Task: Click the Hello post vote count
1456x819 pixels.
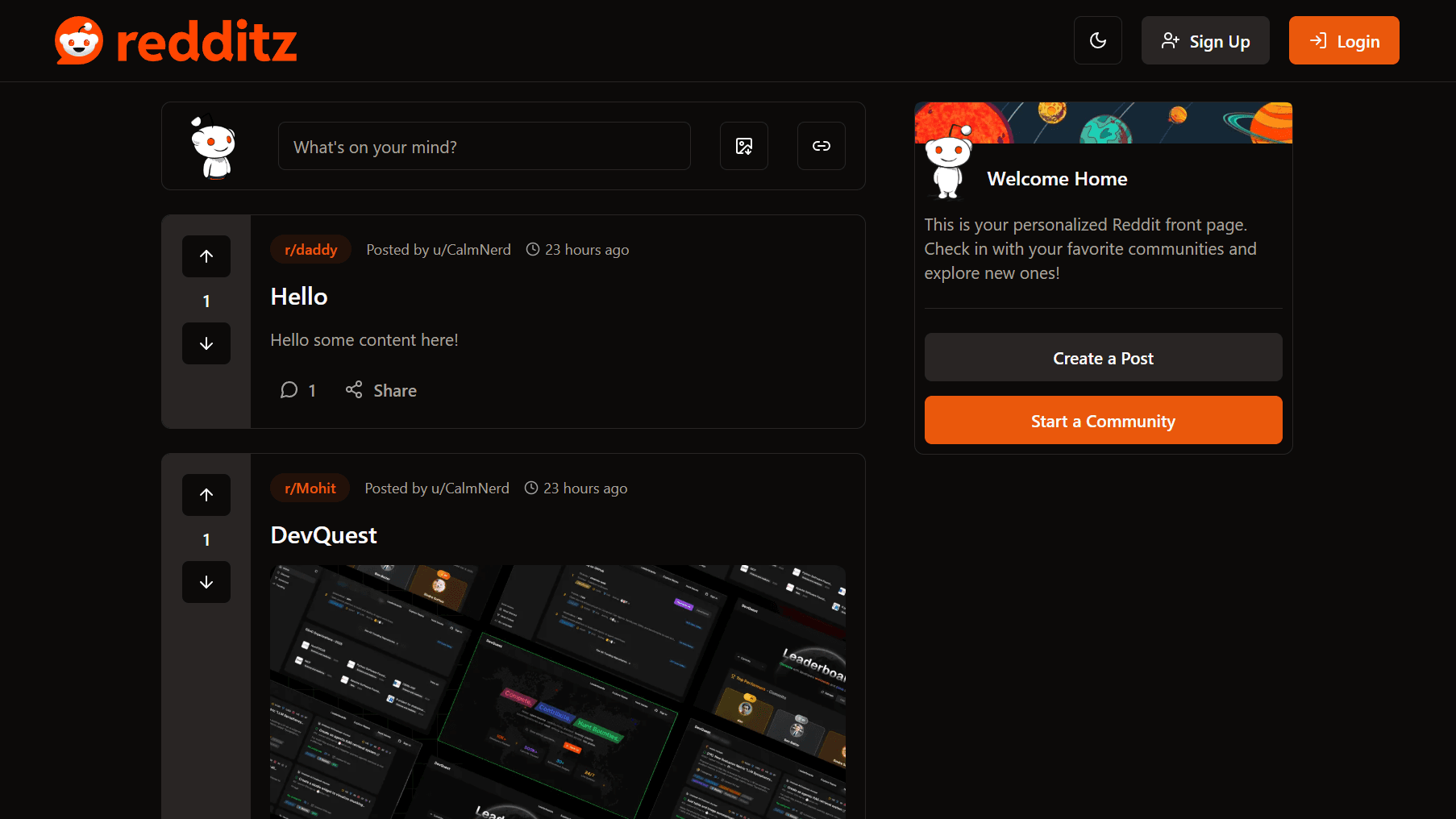Action: click(206, 301)
